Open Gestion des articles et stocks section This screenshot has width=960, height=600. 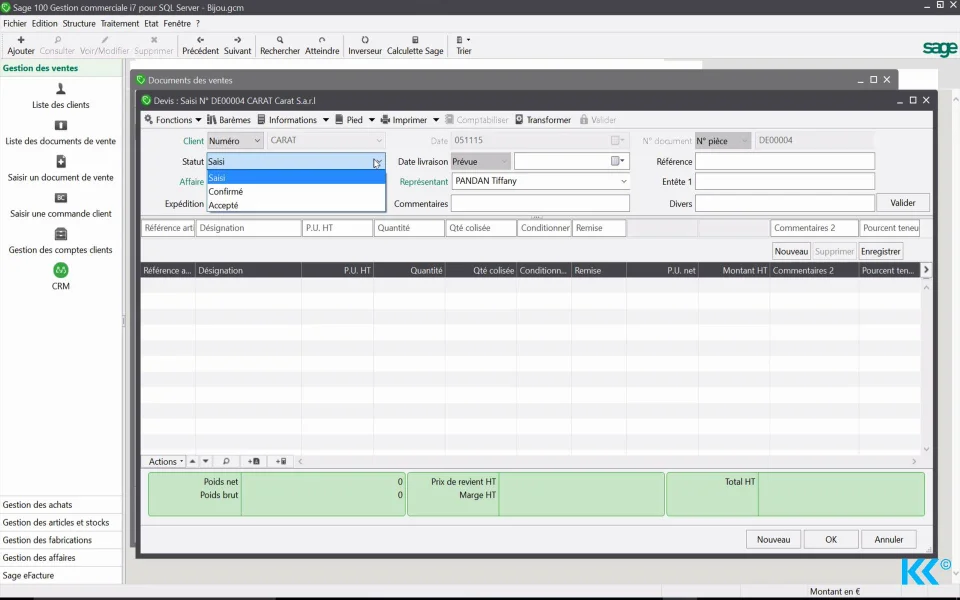click(x=61, y=522)
